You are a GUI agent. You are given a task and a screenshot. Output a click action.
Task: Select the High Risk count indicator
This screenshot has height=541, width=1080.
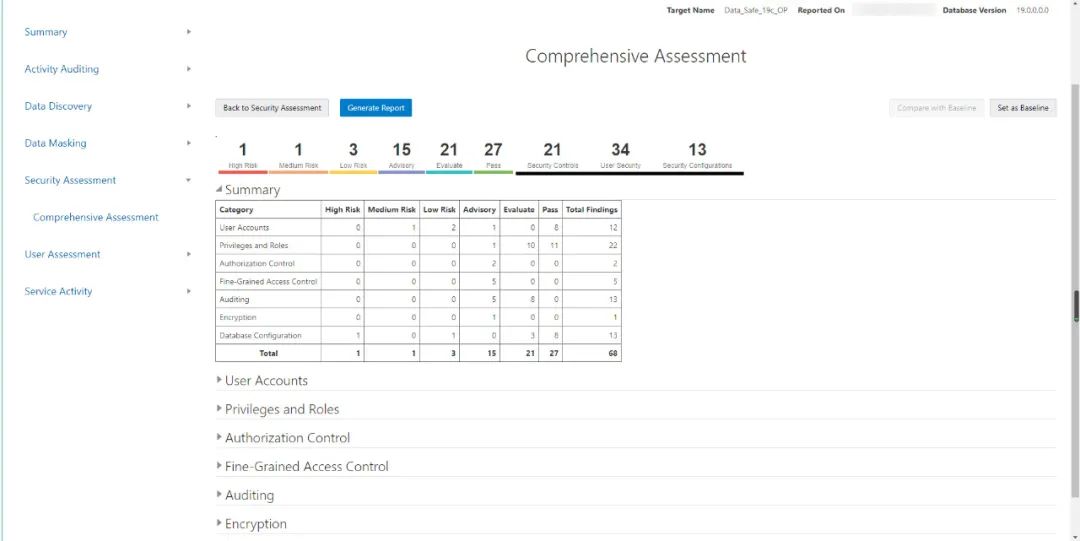click(x=243, y=153)
